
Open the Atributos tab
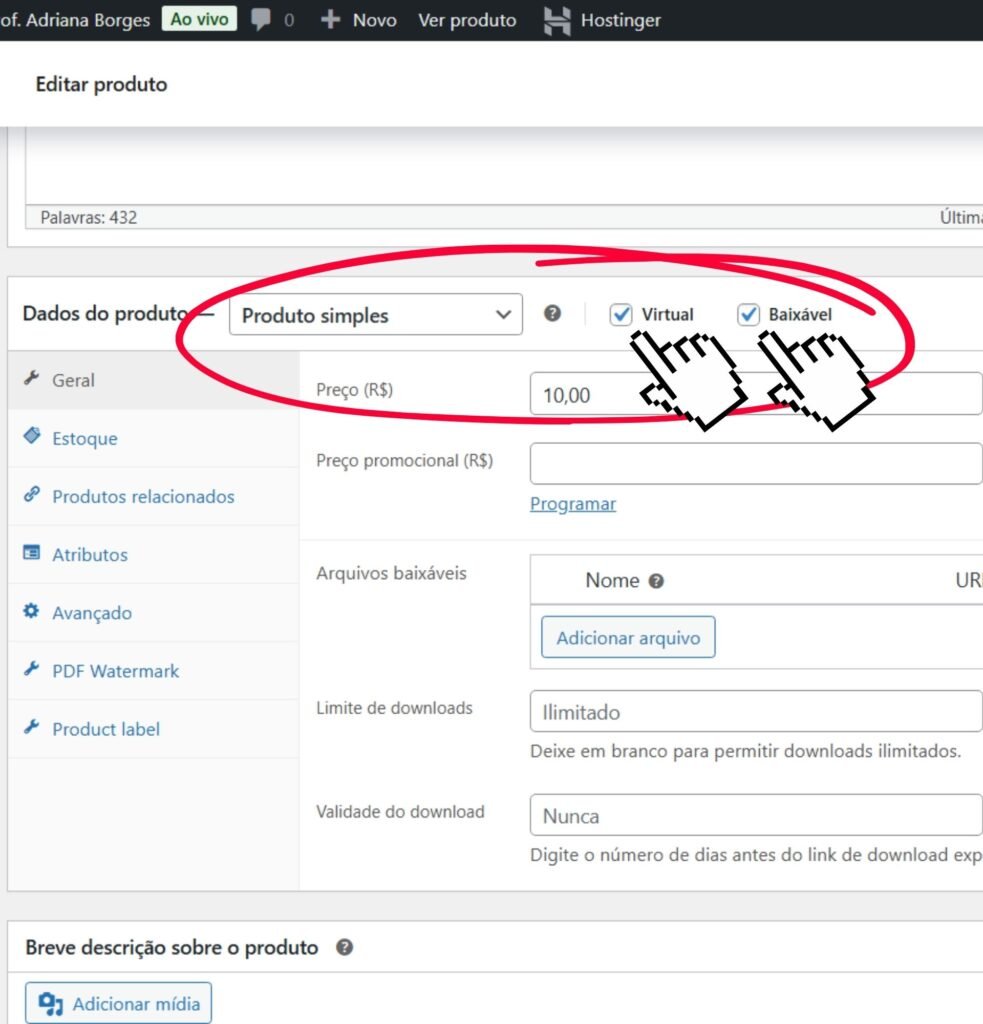click(x=90, y=554)
